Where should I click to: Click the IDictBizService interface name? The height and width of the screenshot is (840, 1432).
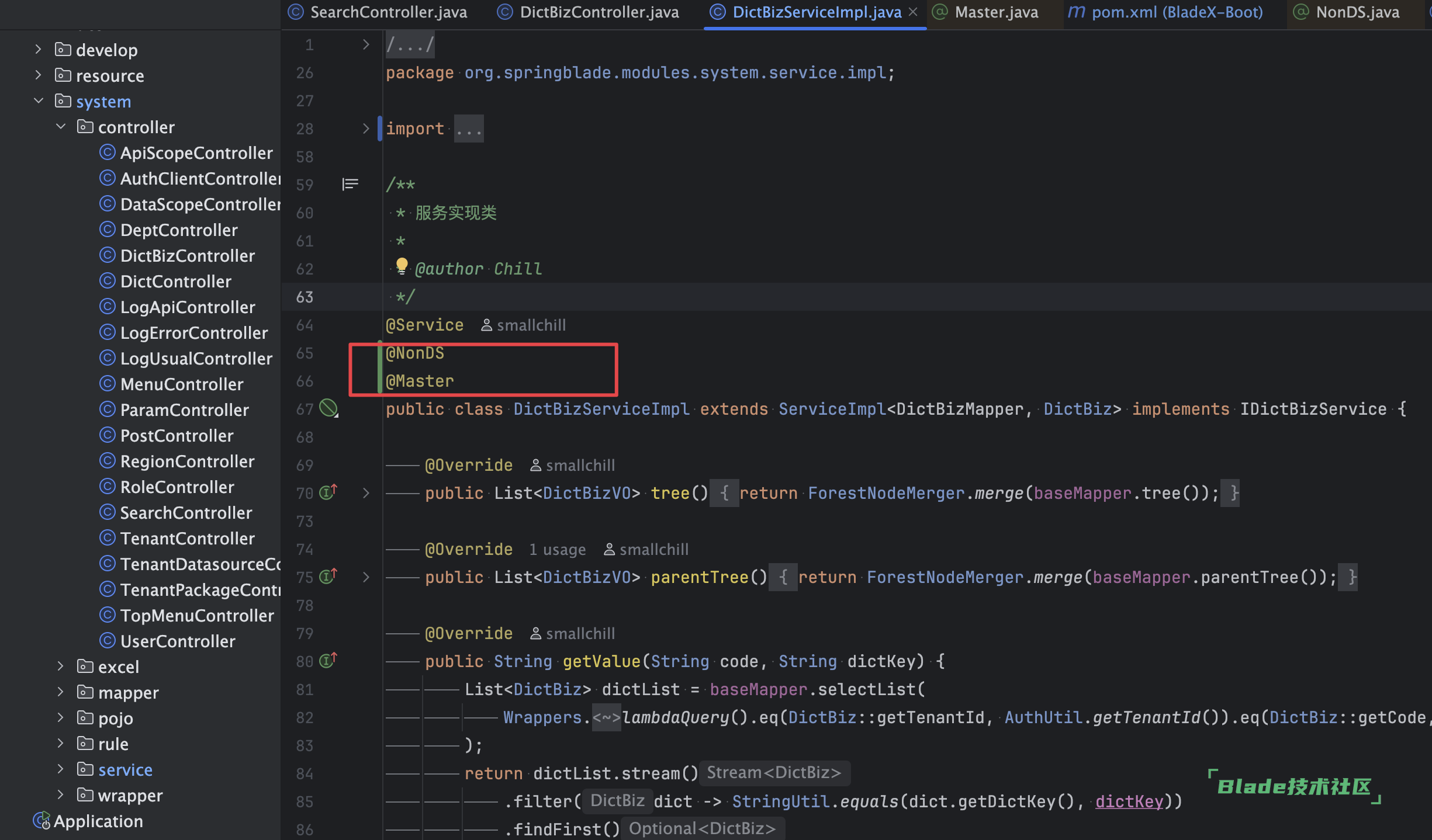pos(1313,409)
